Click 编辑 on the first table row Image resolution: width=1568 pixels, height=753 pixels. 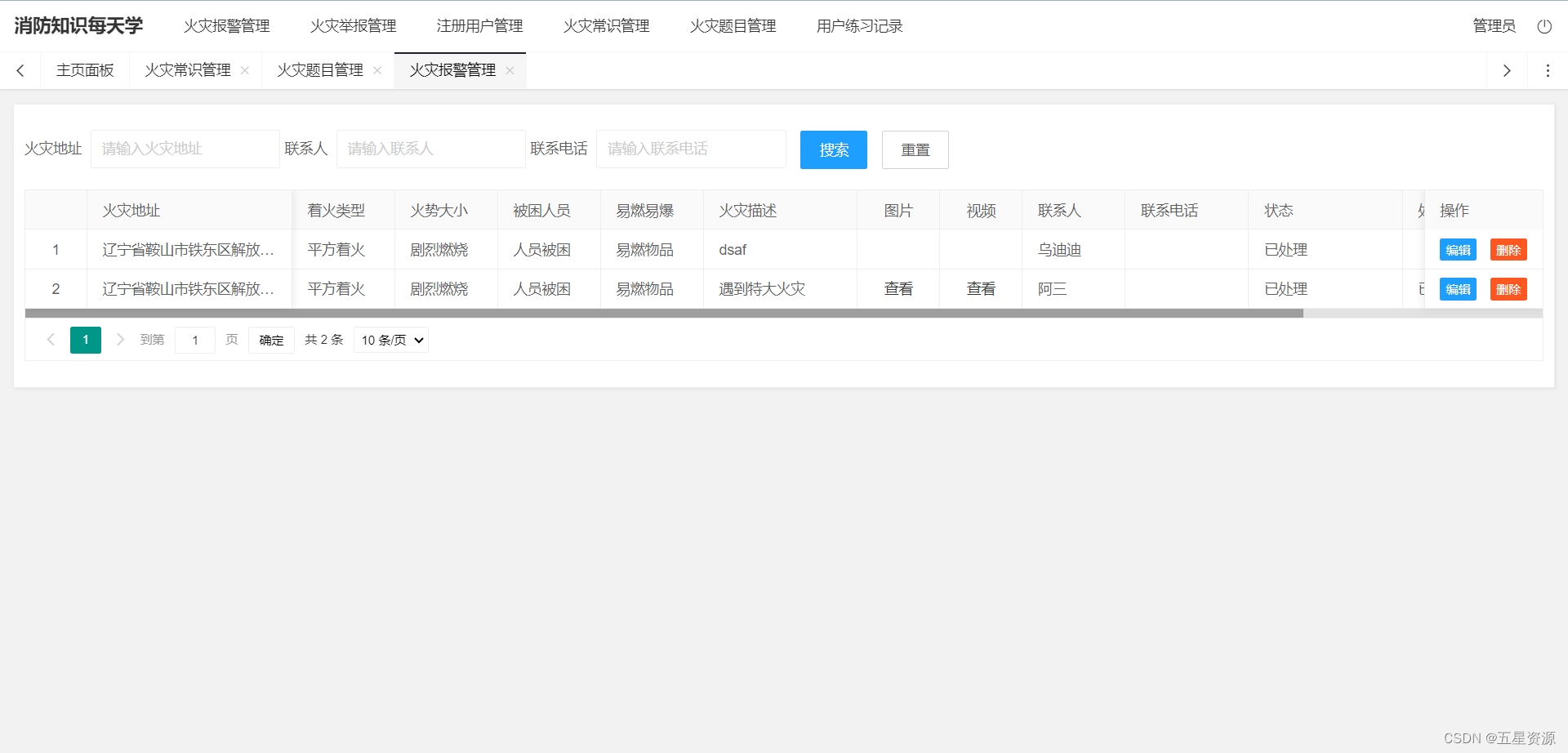pos(1457,249)
